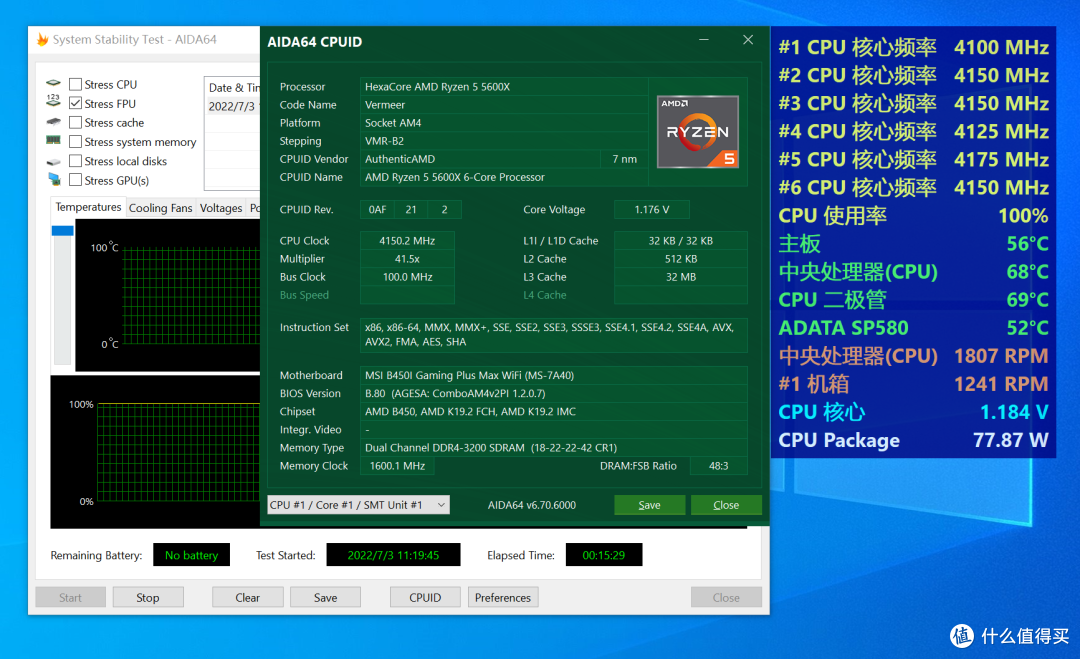This screenshot has height=659, width=1080.
Task: Switch to the Voltages tab
Action: coord(220,208)
